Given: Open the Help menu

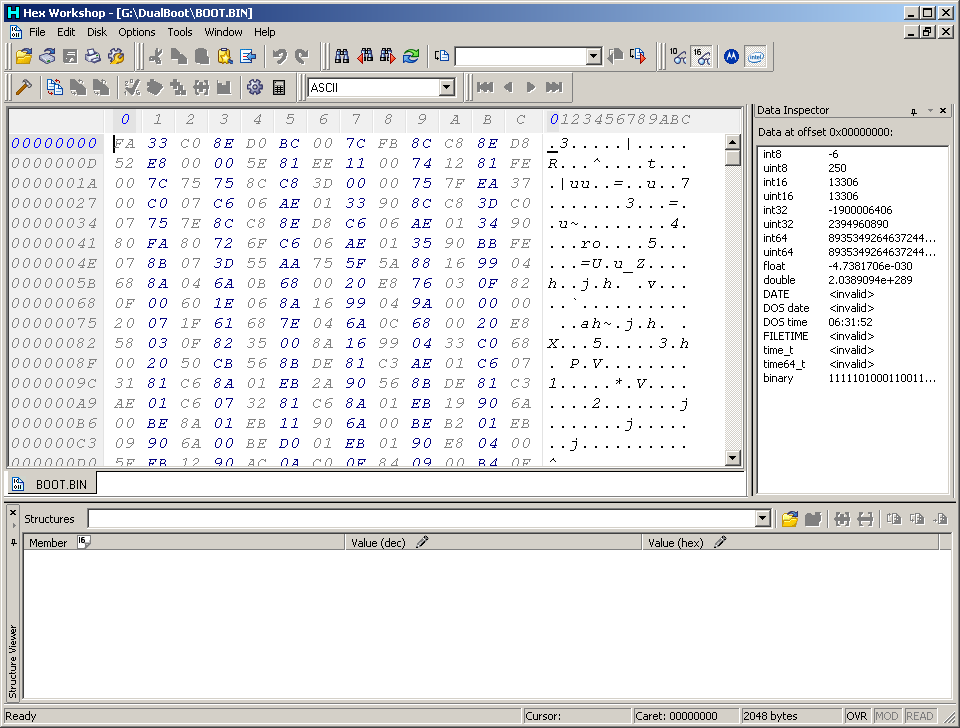Looking at the screenshot, I should tap(264, 32).
